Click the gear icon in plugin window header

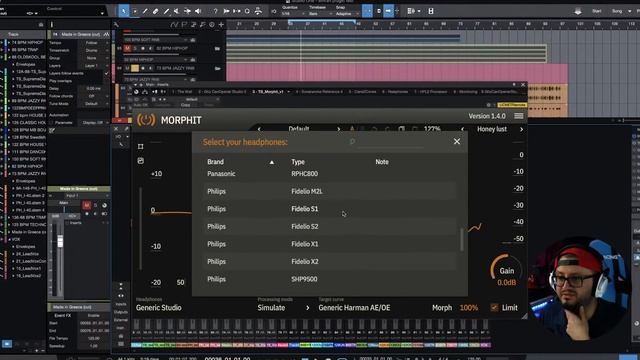[x=489, y=105]
